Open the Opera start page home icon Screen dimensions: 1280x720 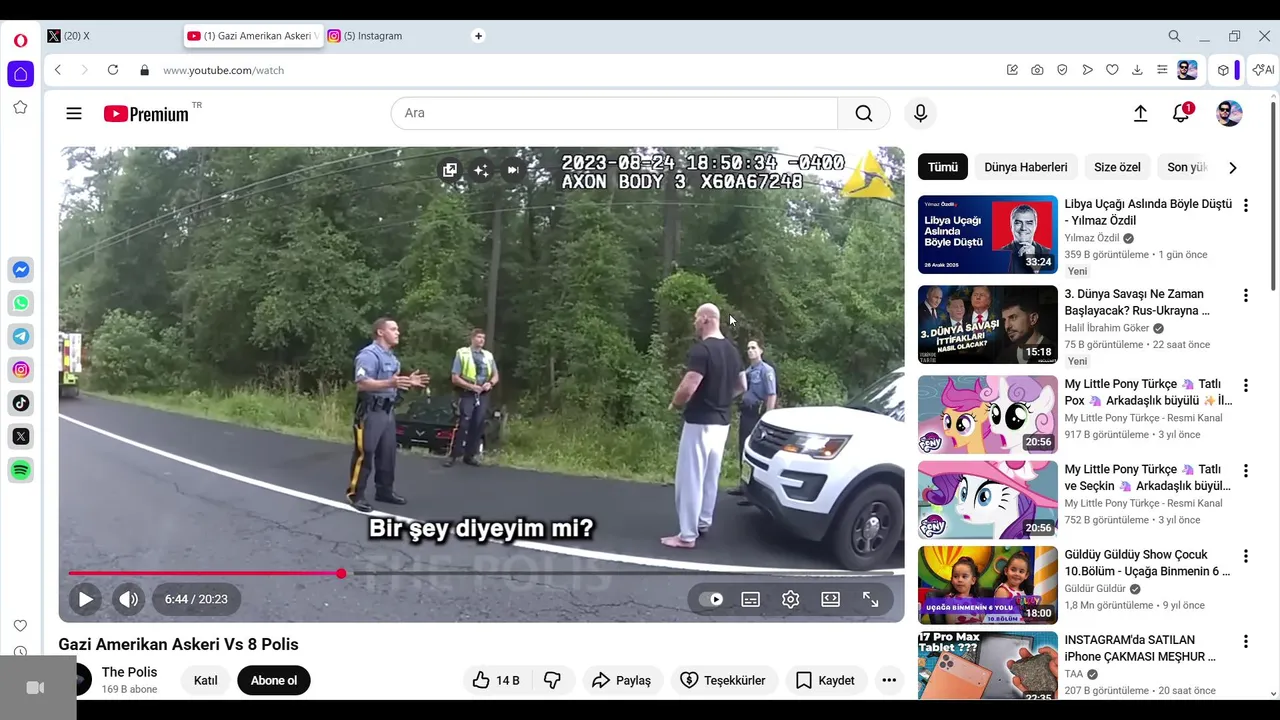[21, 74]
